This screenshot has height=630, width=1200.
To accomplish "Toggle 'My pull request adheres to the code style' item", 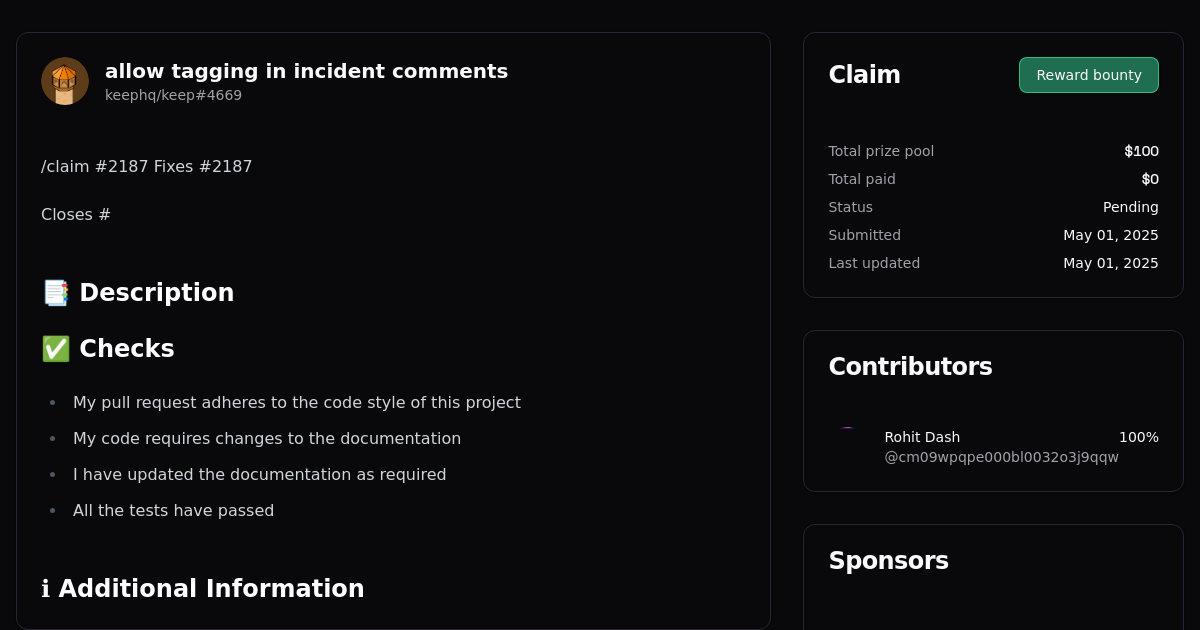I will point(296,402).
